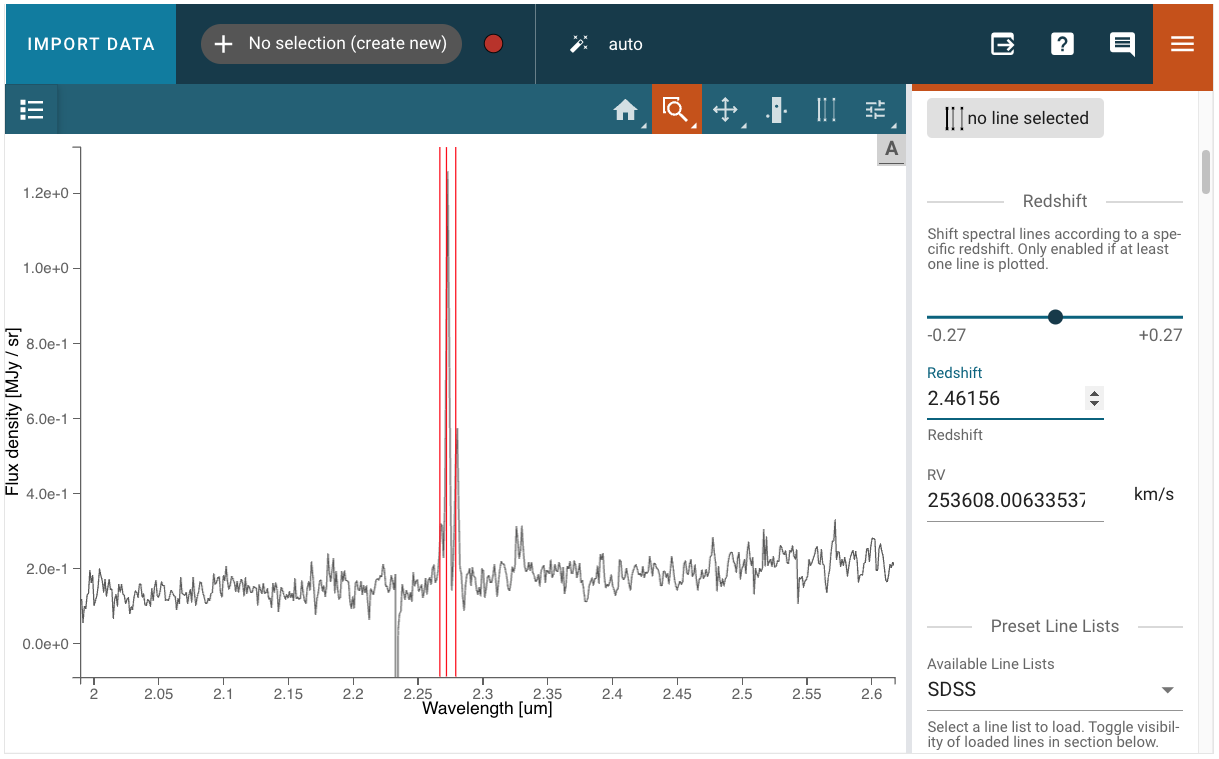Toggle layer A legend label
Image resolution: width=1219 pixels, height=759 pixels.
click(x=891, y=149)
